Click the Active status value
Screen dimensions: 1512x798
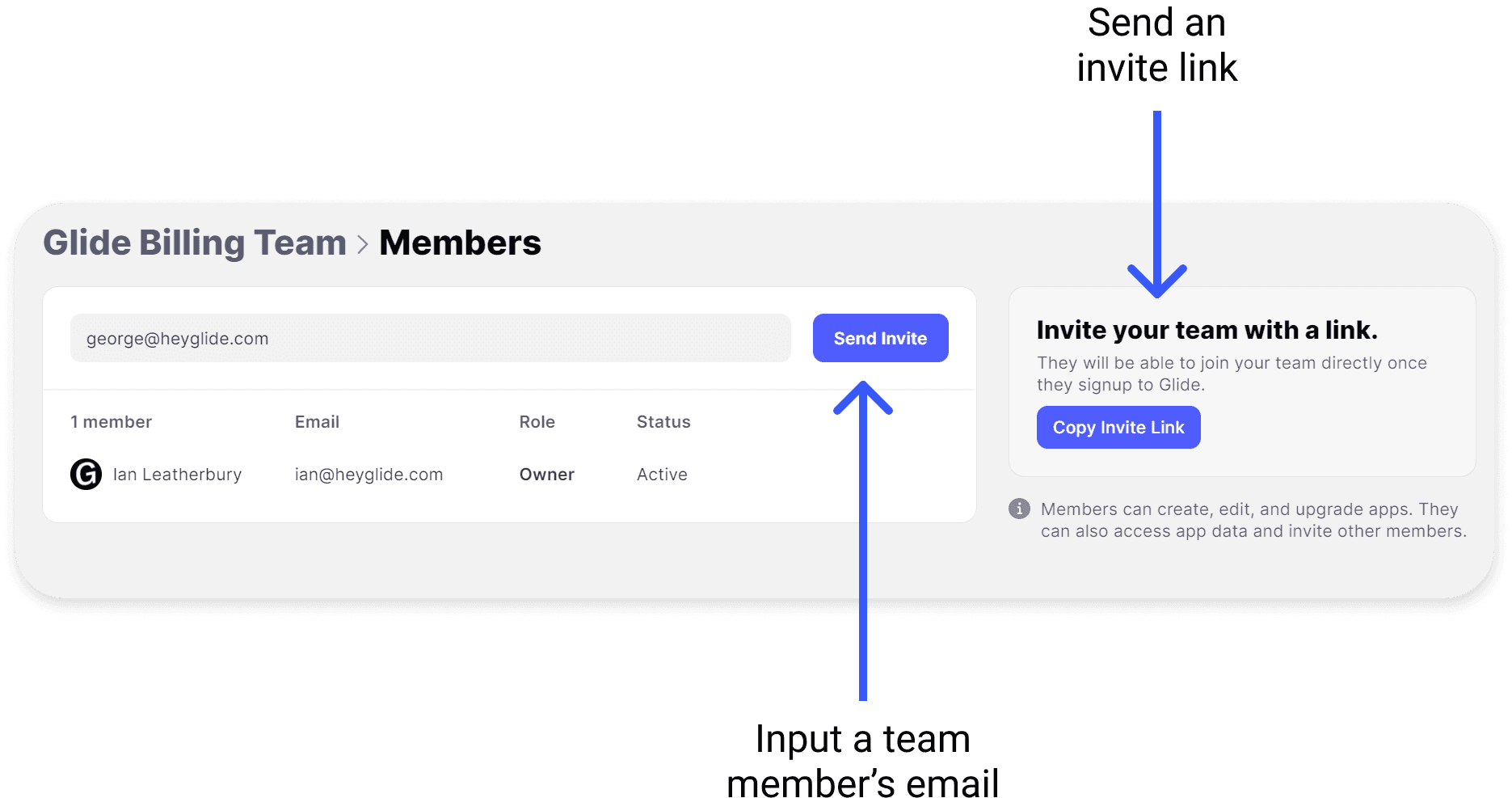(662, 475)
